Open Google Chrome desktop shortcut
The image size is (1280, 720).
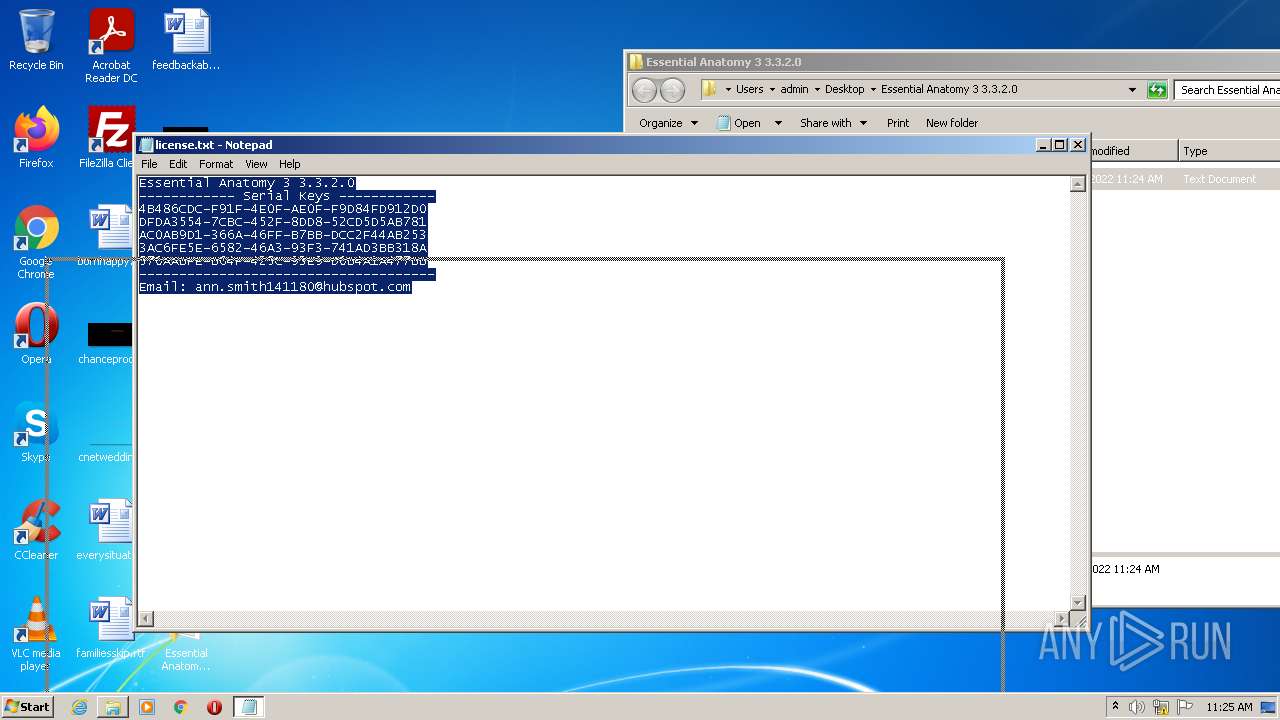(x=36, y=242)
